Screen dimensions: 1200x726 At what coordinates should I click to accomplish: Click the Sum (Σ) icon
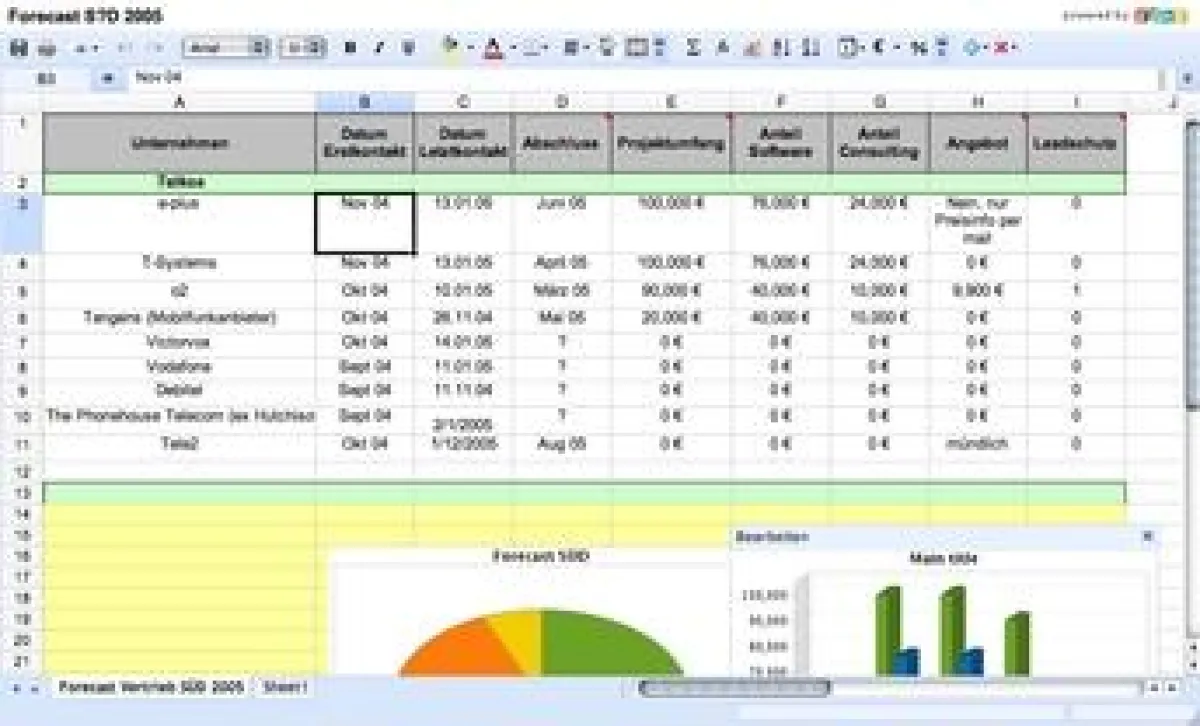click(693, 46)
